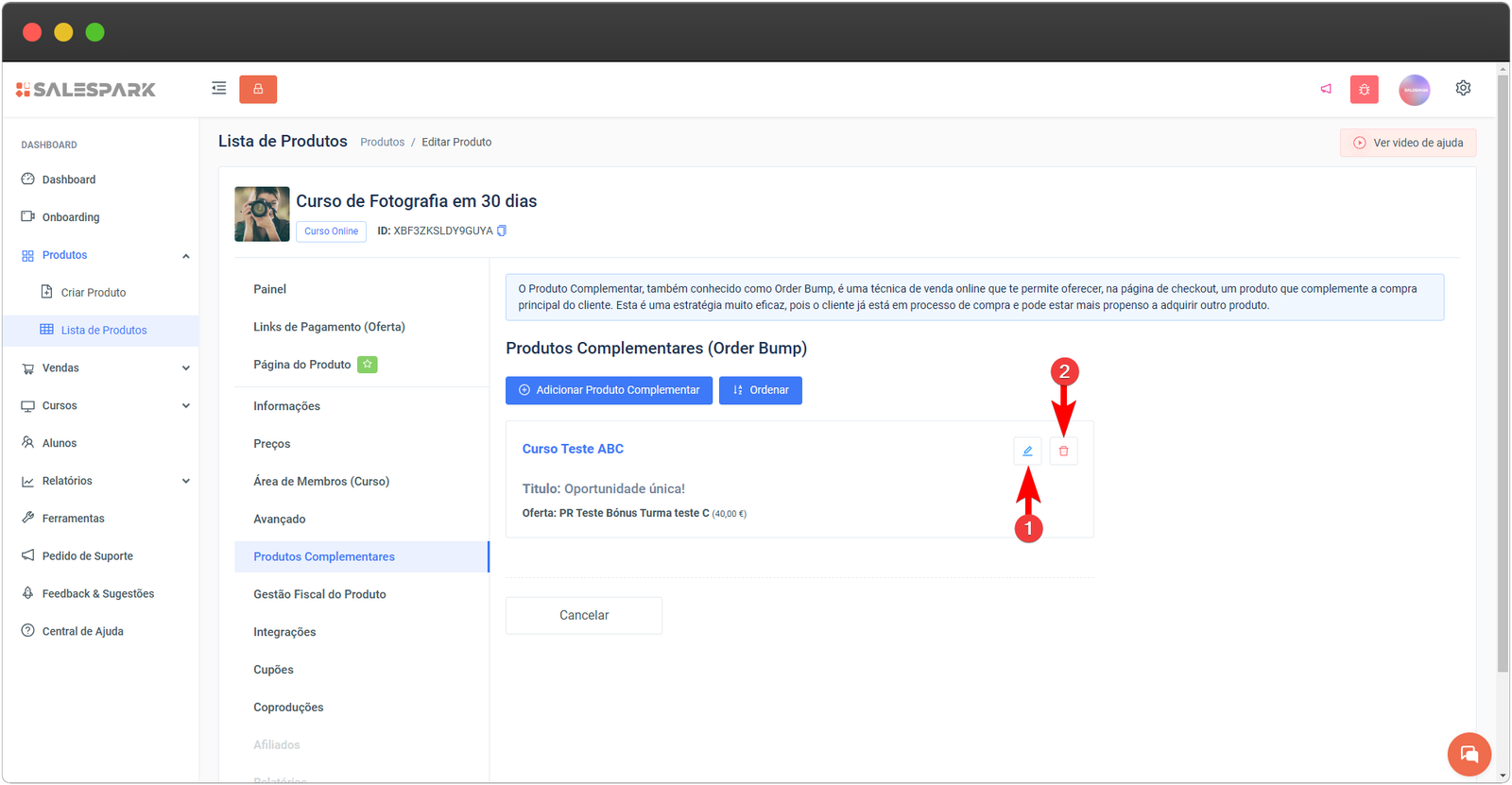1512x785 pixels.
Task: Select Links de Pagamento (Oferta) tab
Action: (x=329, y=327)
